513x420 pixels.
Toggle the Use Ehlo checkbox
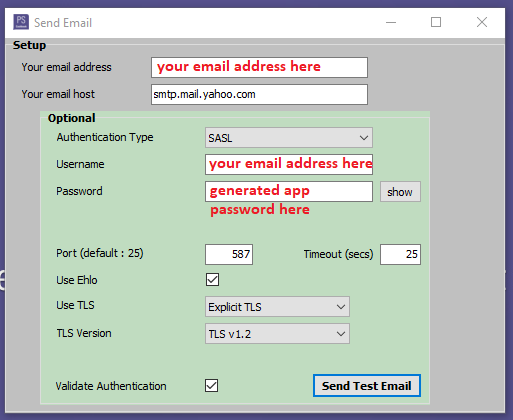point(212,280)
